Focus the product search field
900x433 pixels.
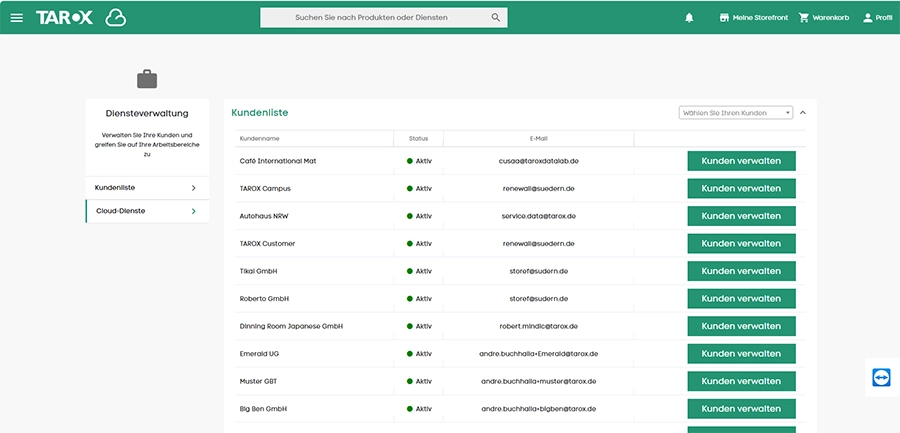[372, 18]
